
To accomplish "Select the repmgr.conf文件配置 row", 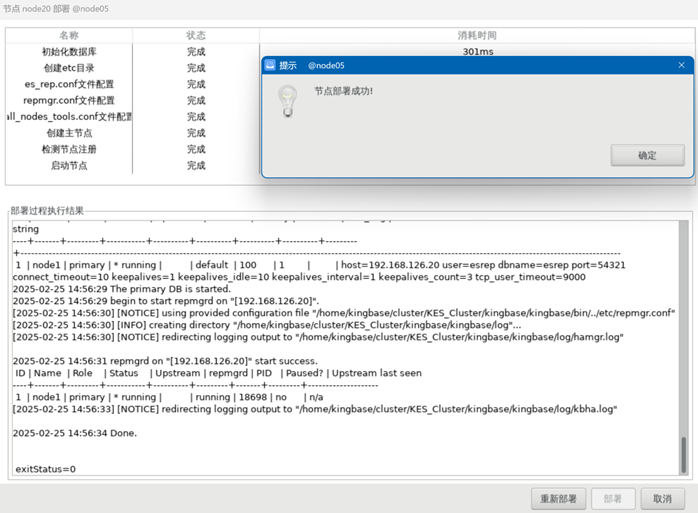I will pos(68,100).
